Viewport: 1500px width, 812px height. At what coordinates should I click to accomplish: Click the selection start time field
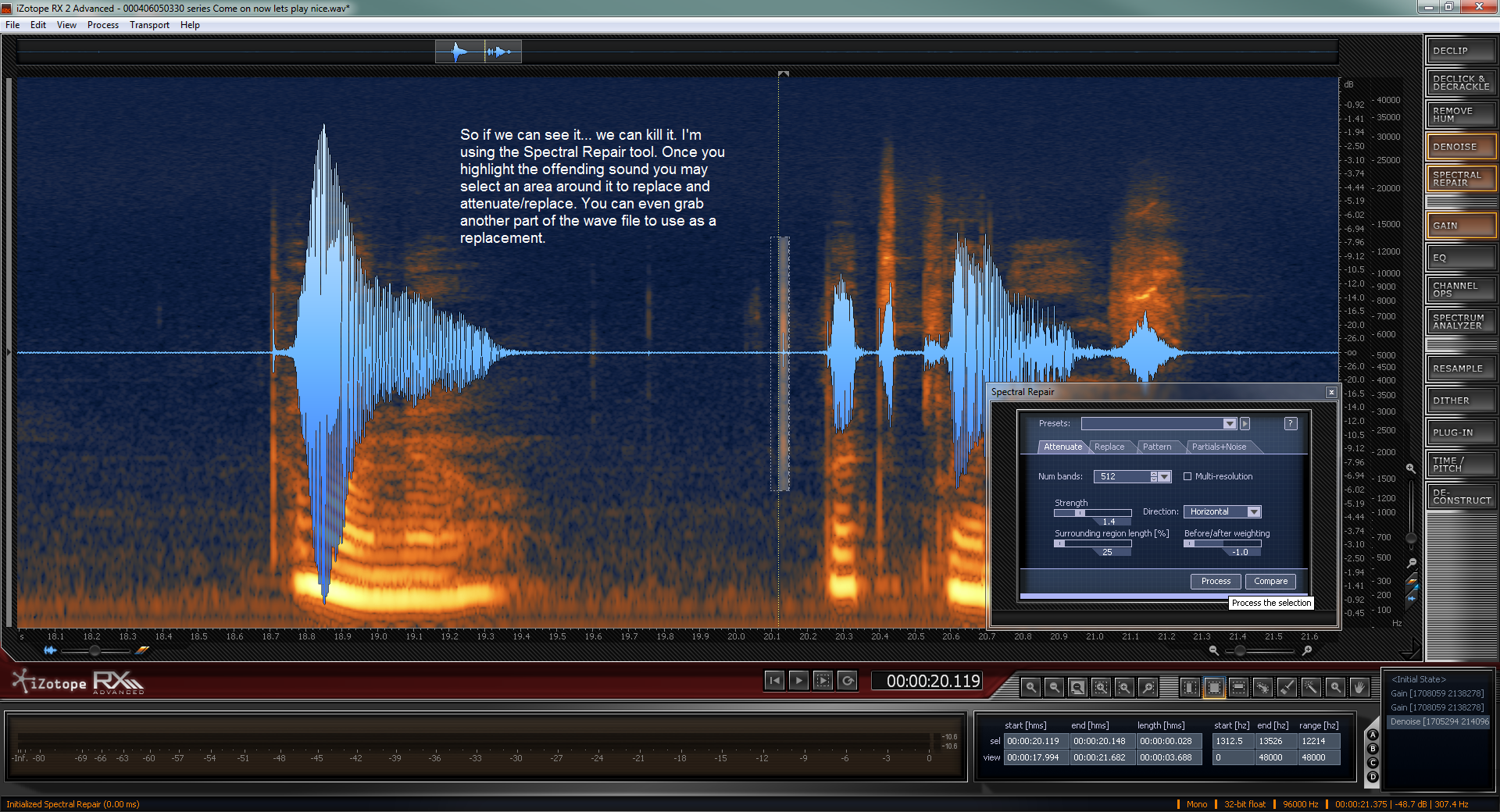tap(1036, 741)
